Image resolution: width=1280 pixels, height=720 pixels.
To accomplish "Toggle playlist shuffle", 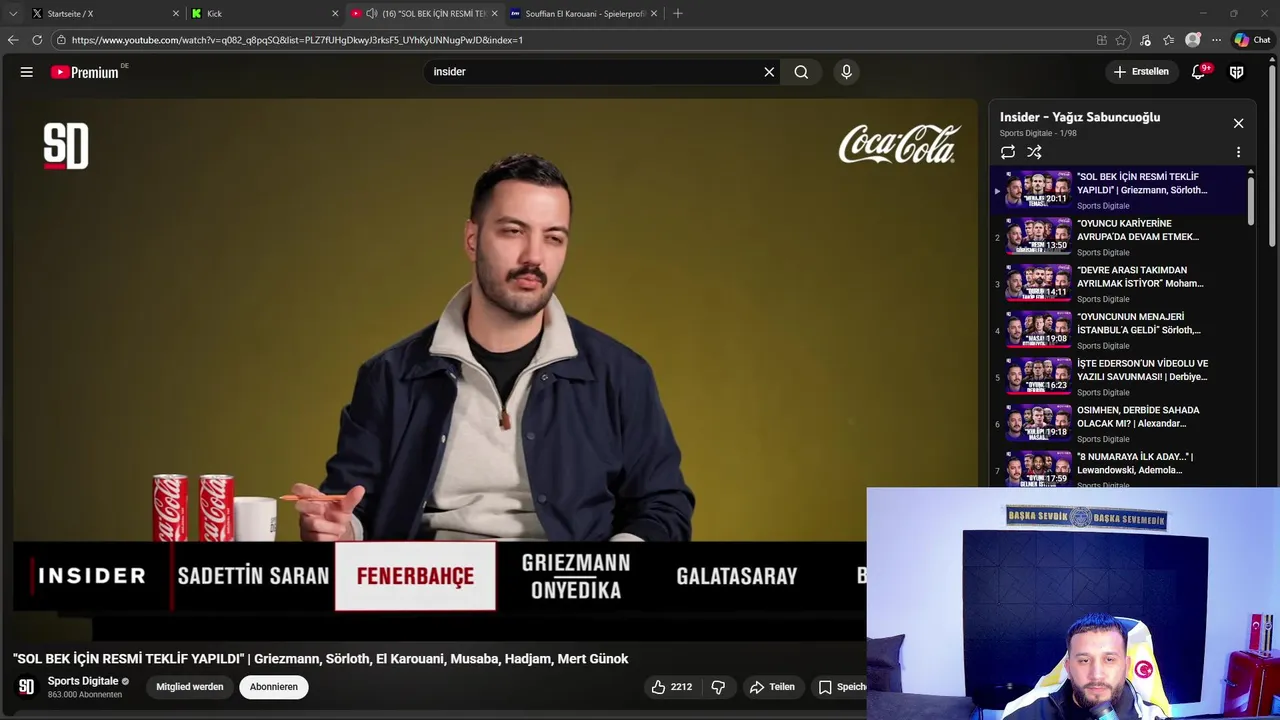I will tap(1034, 152).
